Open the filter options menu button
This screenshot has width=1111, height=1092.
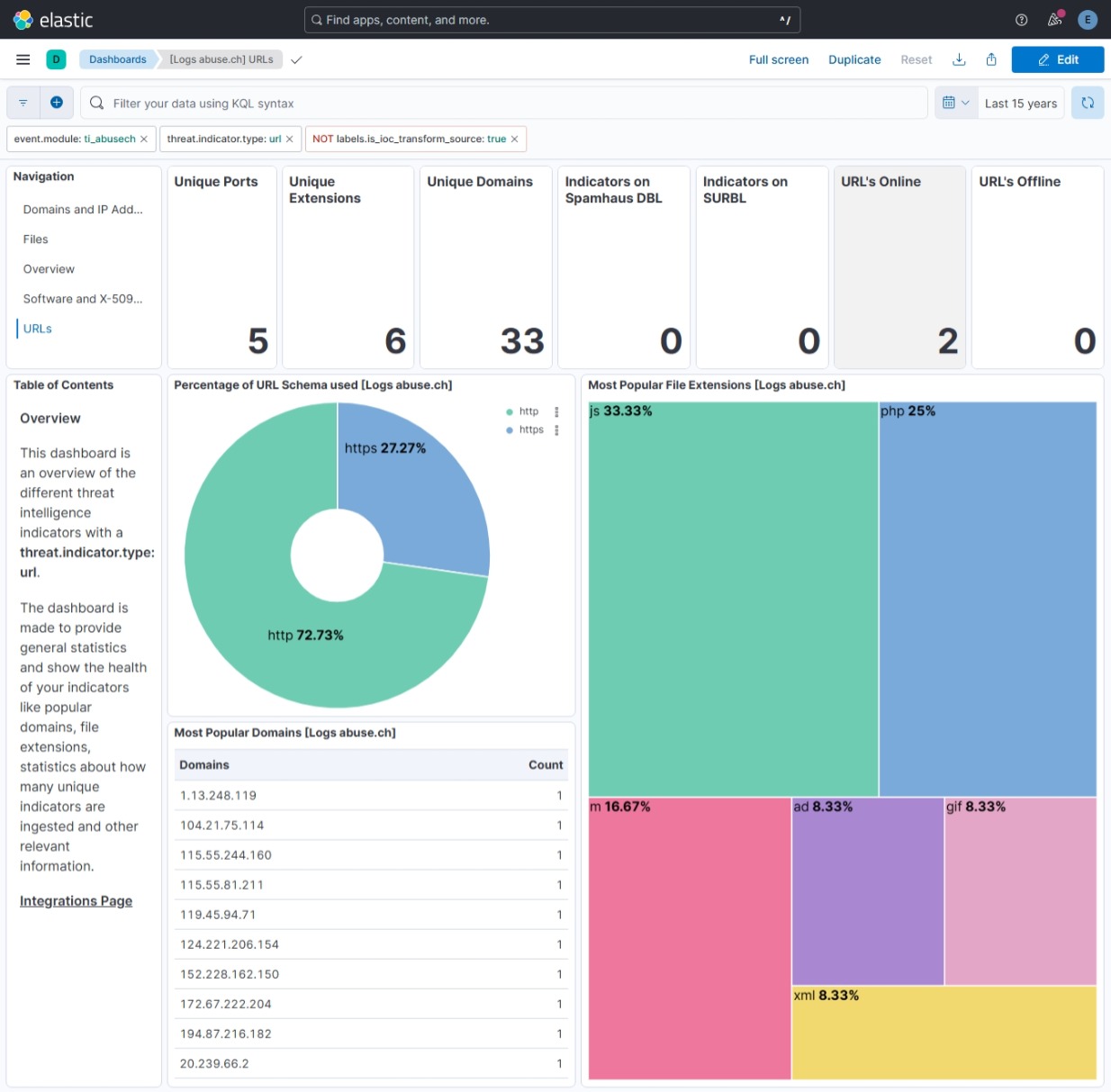click(23, 103)
